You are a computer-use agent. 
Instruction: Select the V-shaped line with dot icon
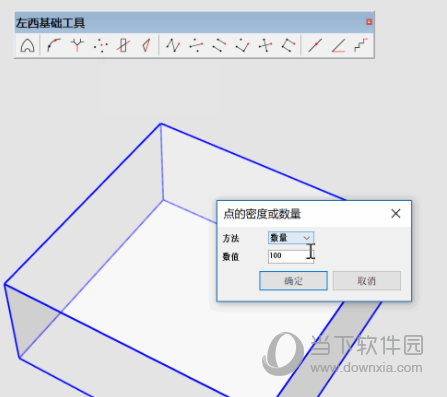(242, 45)
